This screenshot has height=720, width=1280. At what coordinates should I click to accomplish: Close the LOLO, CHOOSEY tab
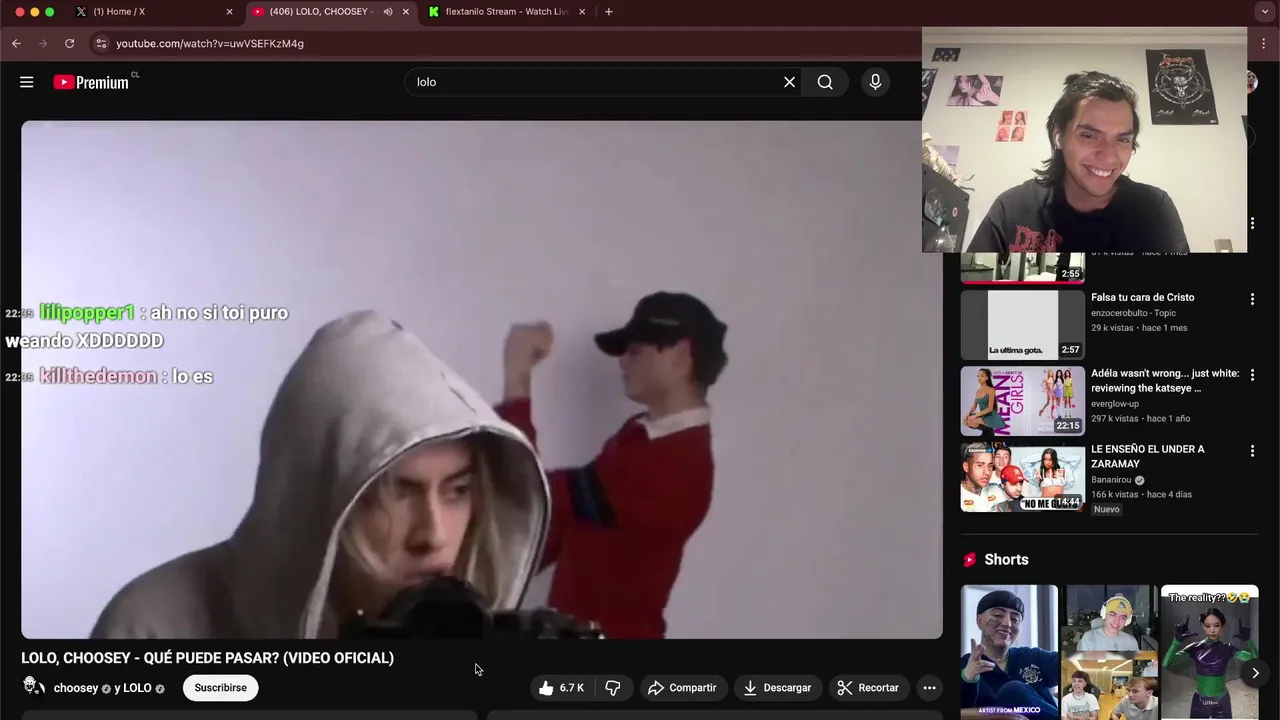pos(405,12)
